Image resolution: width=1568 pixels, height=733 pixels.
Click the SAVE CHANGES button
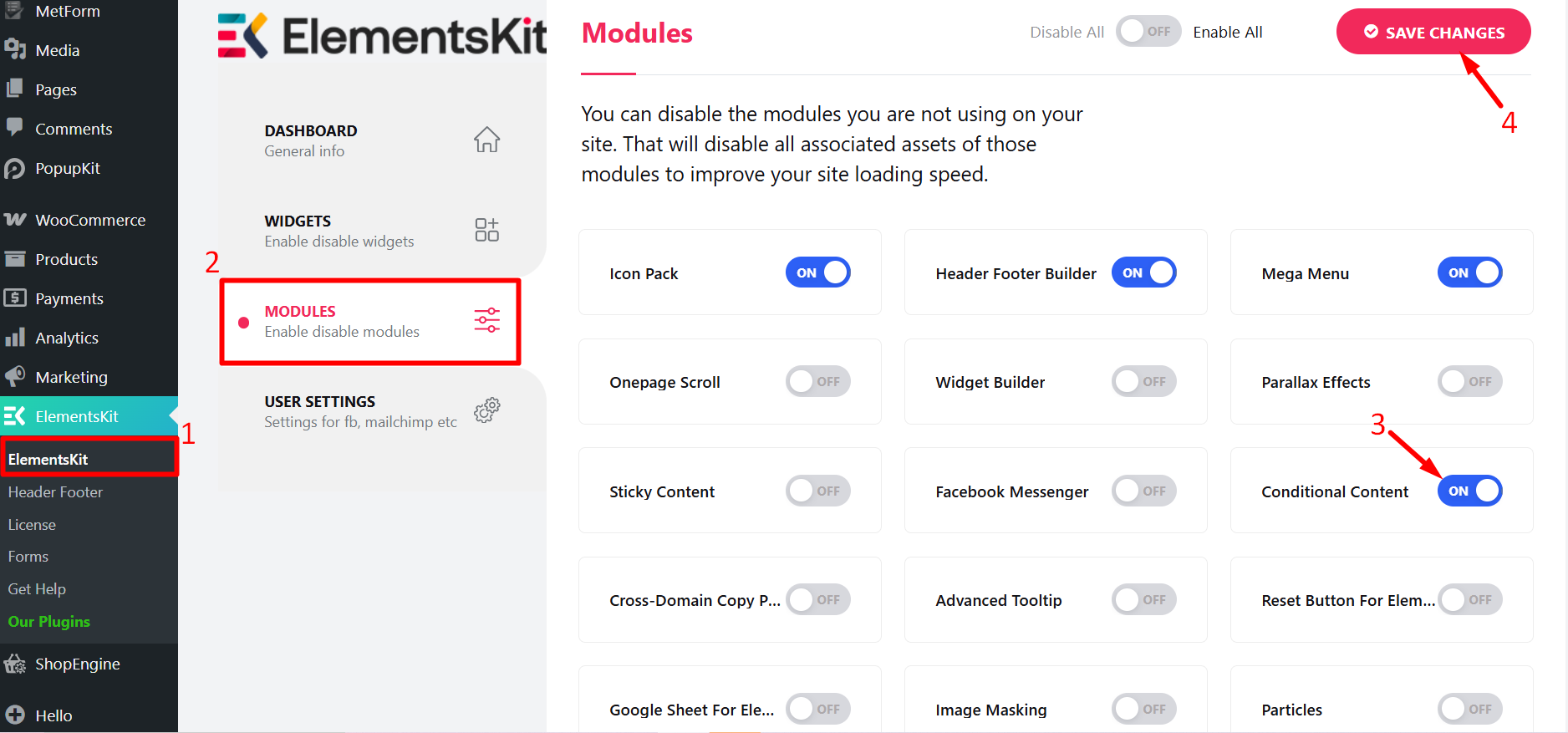pyautogui.click(x=1433, y=31)
